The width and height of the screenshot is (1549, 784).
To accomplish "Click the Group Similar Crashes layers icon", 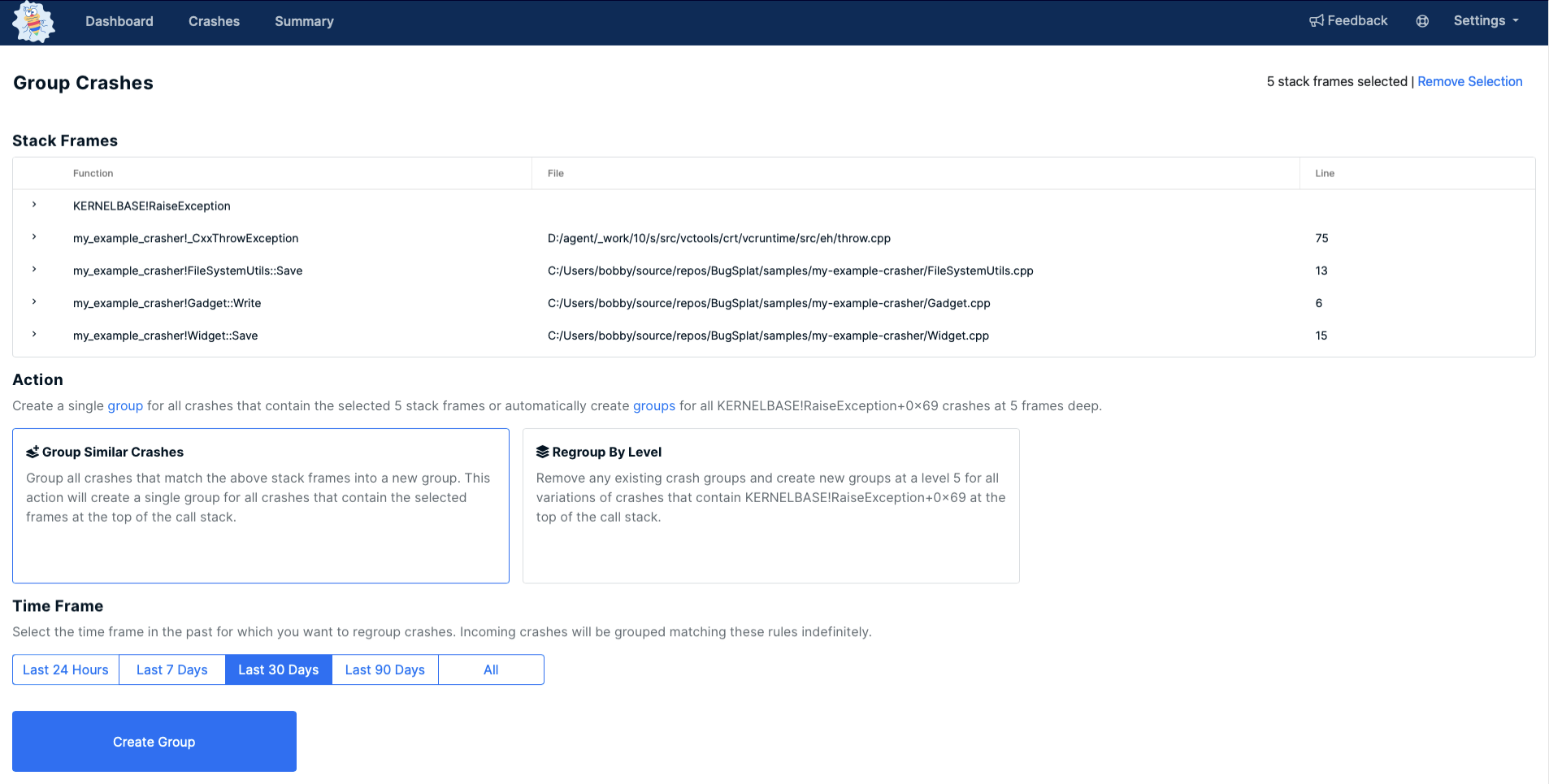I will click(x=33, y=452).
